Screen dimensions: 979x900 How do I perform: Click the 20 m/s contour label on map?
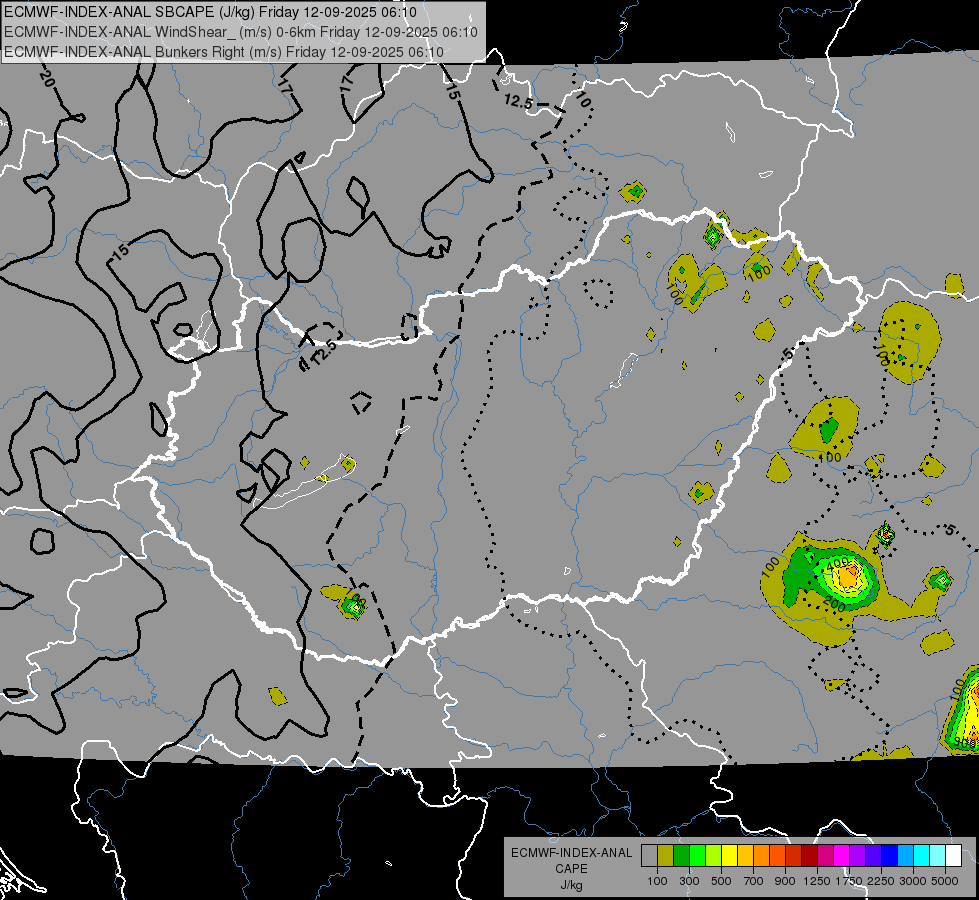[x=47, y=79]
